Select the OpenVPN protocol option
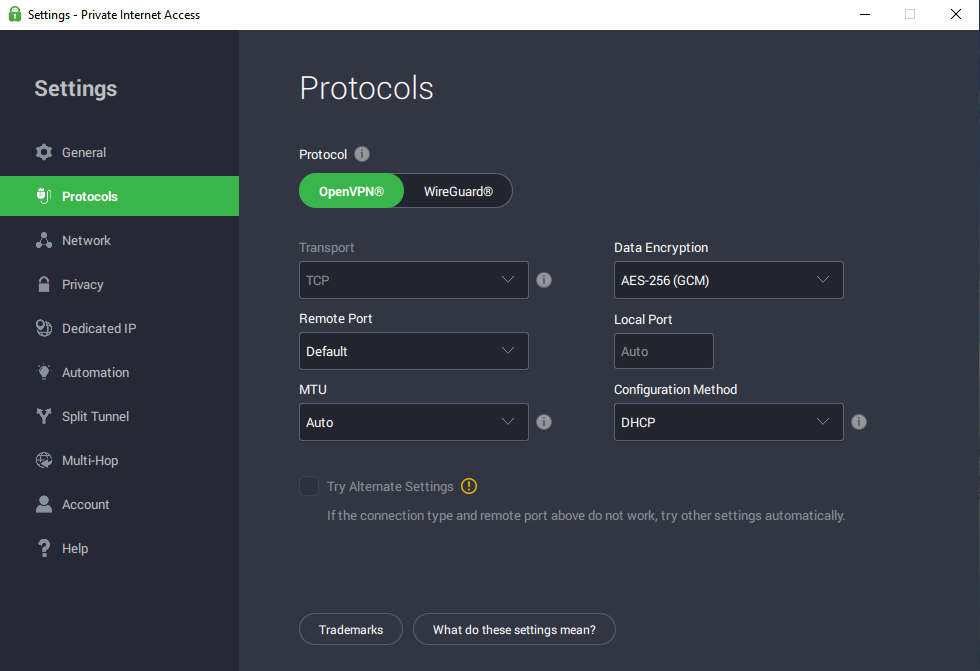The height and width of the screenshot is (671, 980). pyautogui.click(x=351, y=191)
